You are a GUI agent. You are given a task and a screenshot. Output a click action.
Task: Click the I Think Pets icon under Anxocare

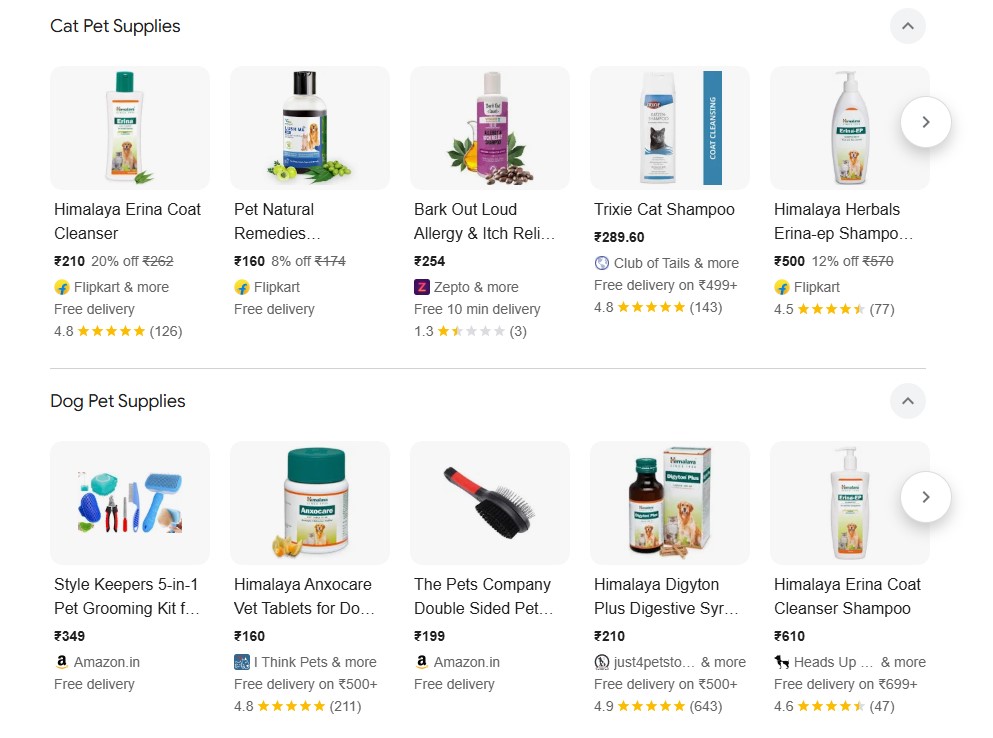[241, 661]
